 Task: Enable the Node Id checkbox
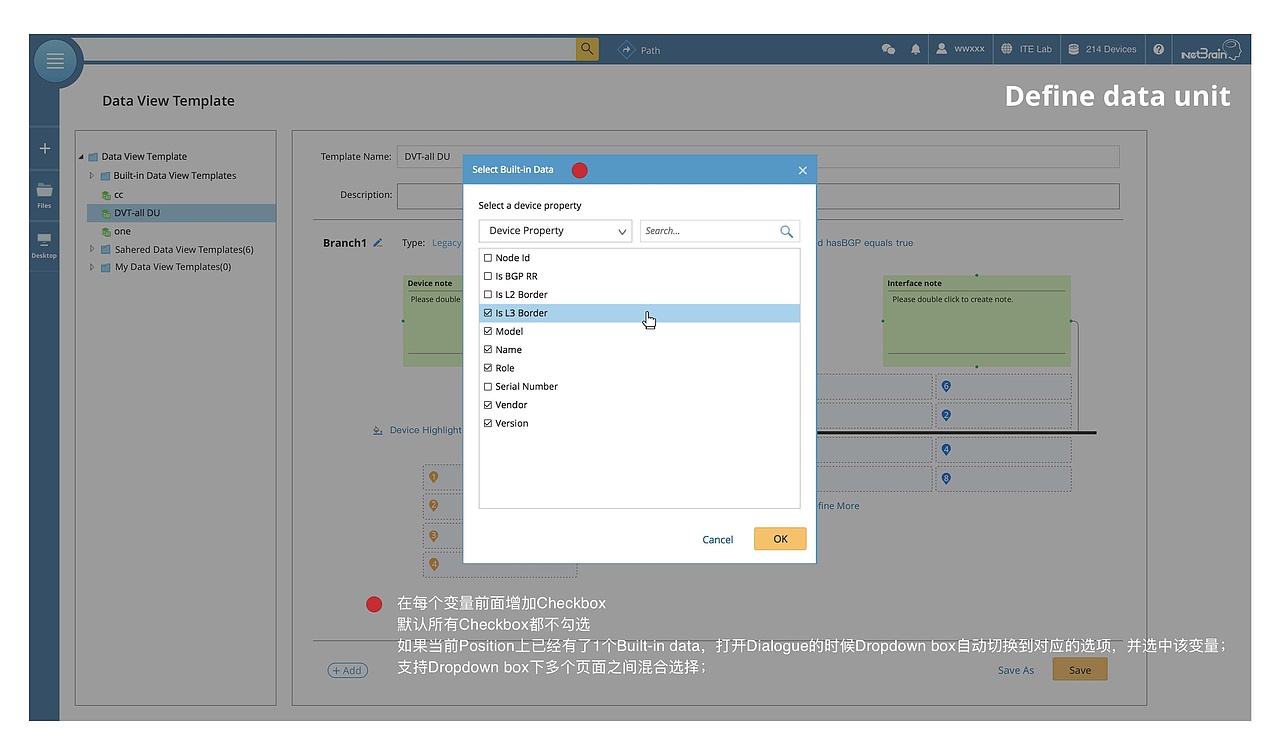[x=489, y=257]
